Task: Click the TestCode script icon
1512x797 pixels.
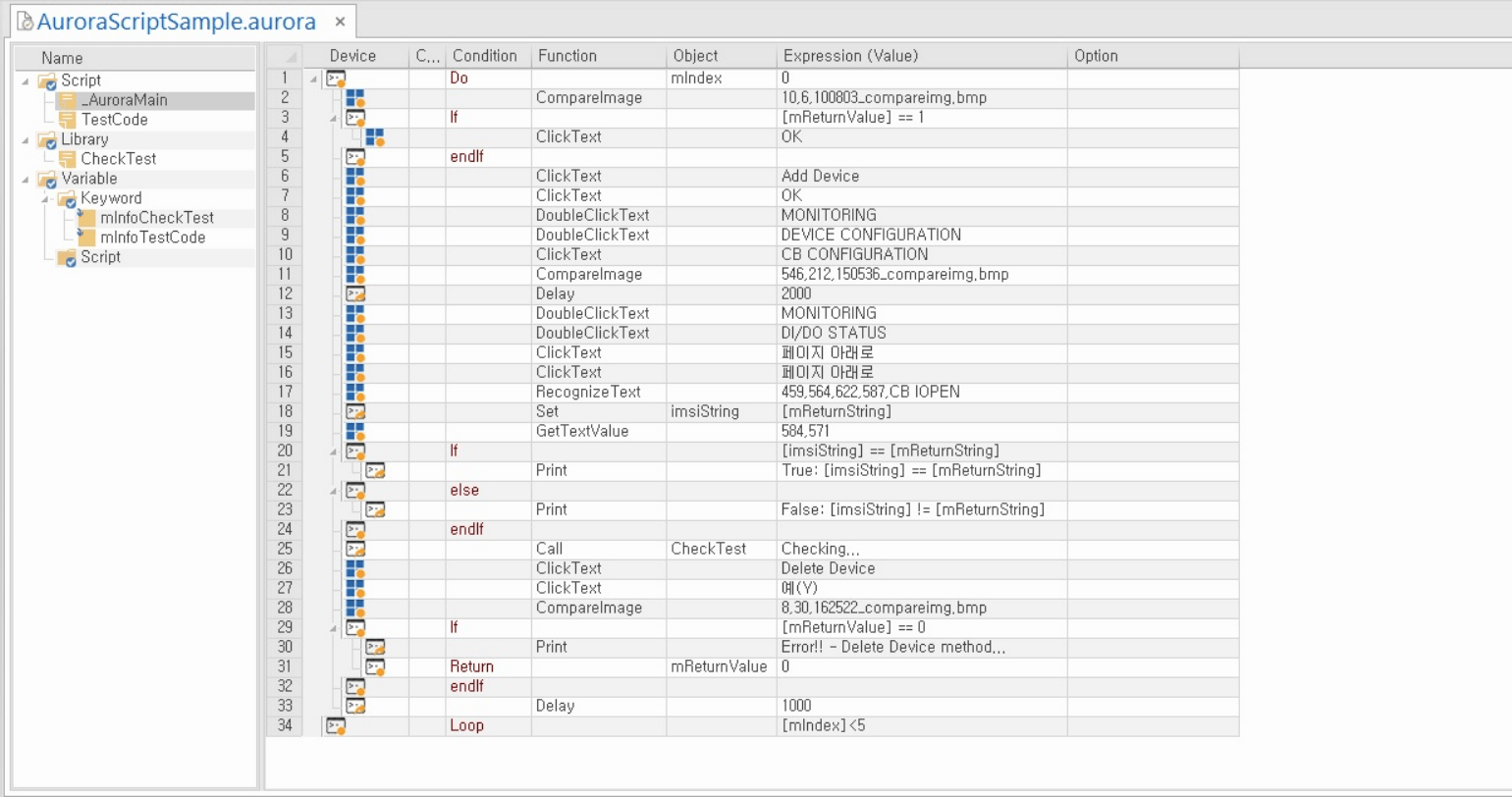Action: (67, 120)
